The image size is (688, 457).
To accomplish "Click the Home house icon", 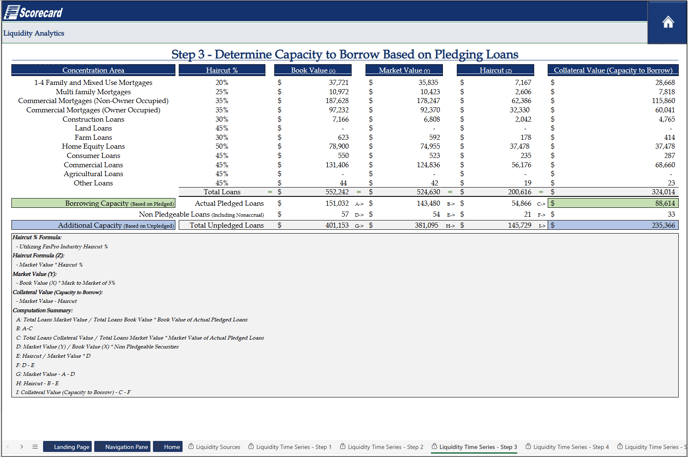I will coord(667,22).
